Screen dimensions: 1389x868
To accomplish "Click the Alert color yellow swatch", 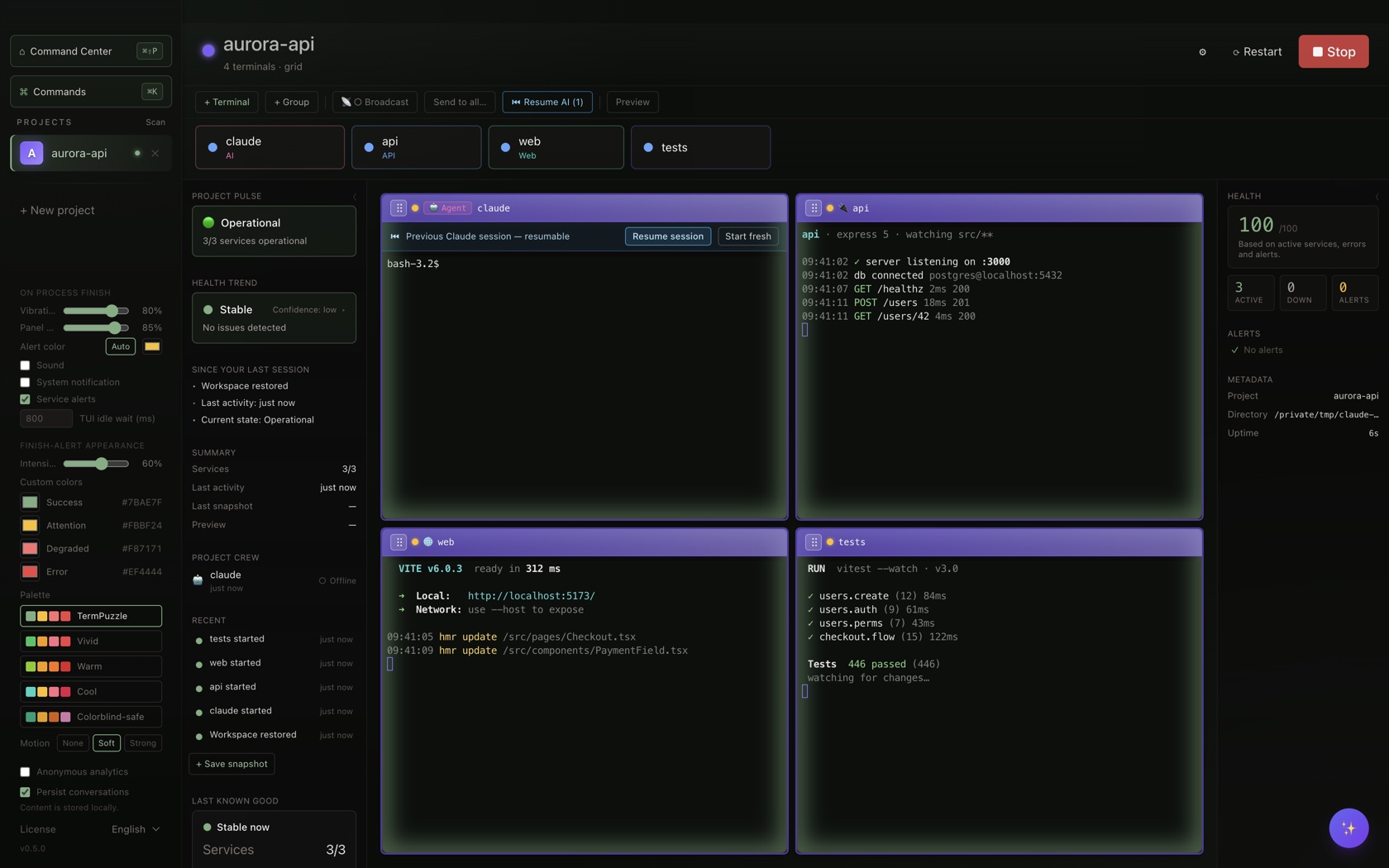I will [152, 347].
